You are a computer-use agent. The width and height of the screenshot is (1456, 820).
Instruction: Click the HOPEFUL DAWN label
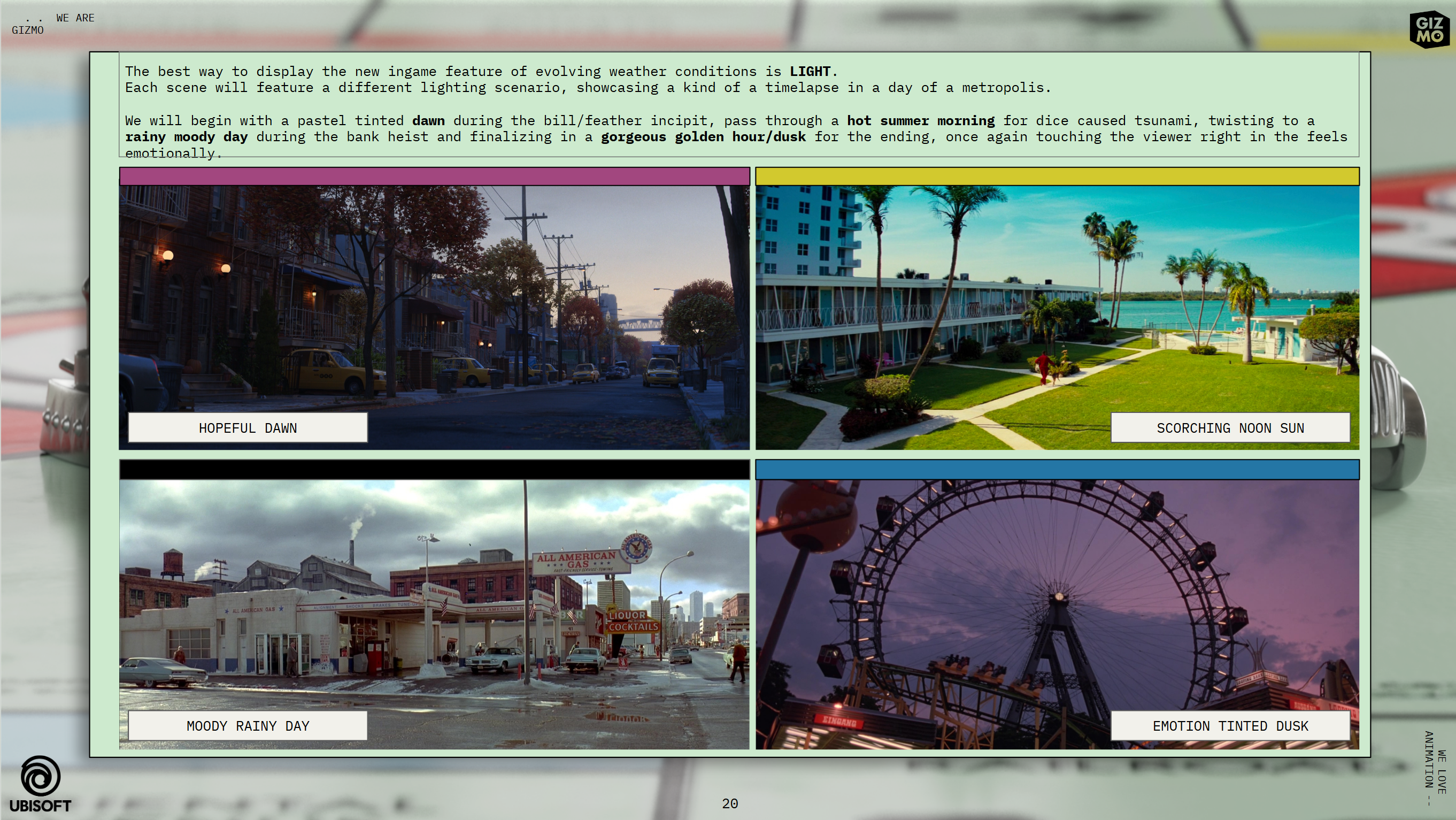(x=248, y=428)
